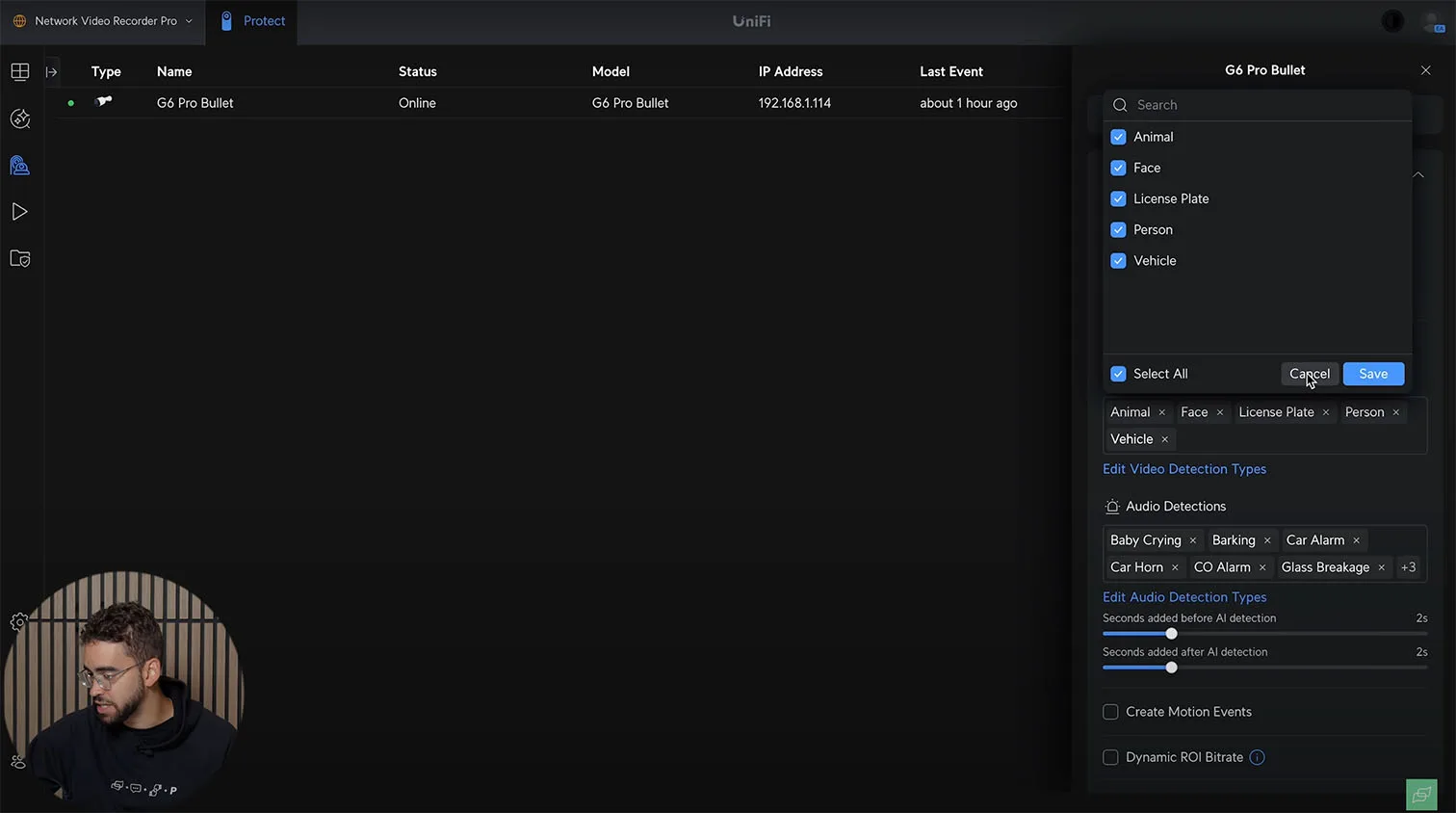Open the Network Video Recorder Pro dropdown

(104, 21)
